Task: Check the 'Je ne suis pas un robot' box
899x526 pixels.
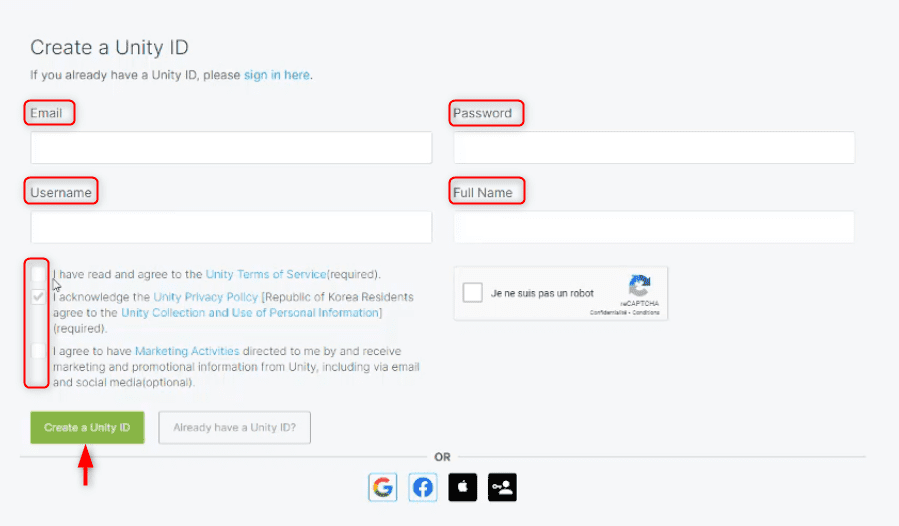Action: (x=472, y=293)
